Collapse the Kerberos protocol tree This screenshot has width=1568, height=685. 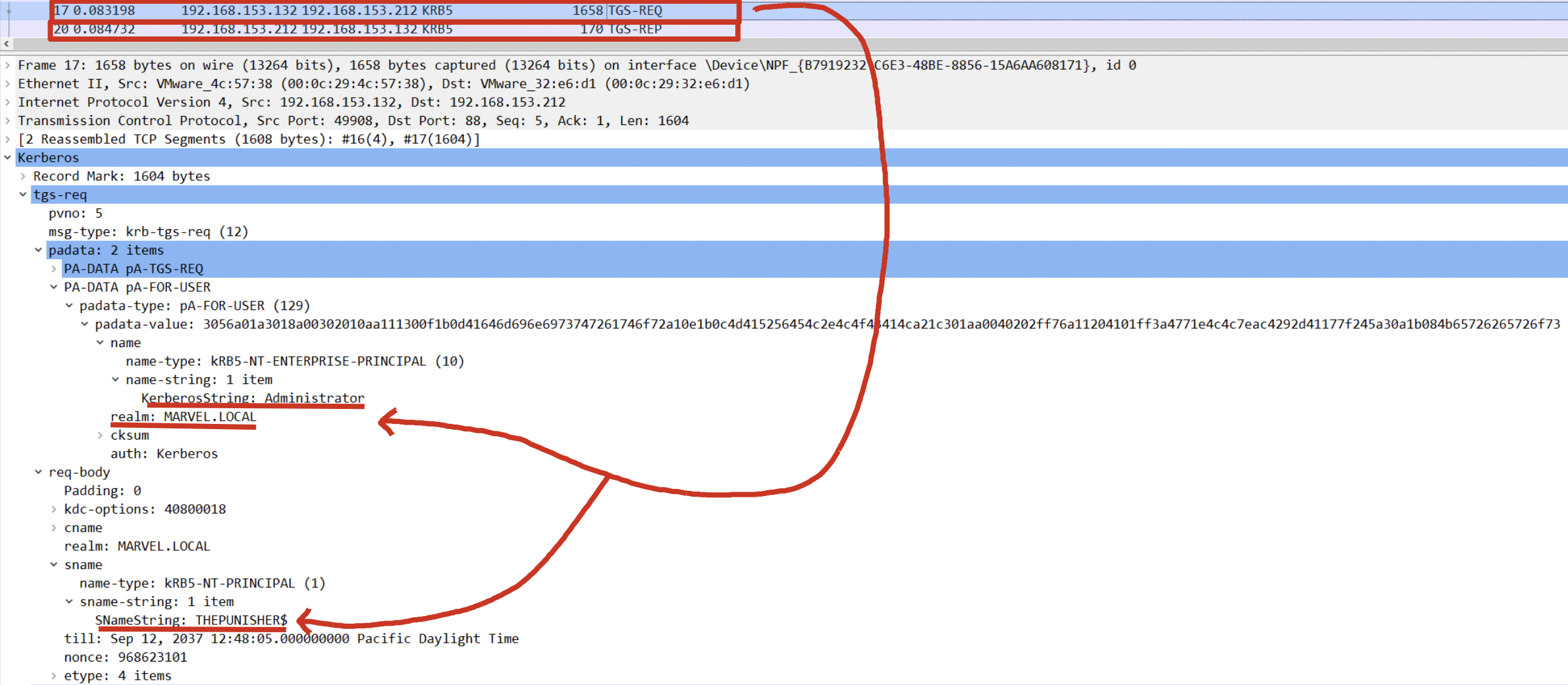click(7, 158)
